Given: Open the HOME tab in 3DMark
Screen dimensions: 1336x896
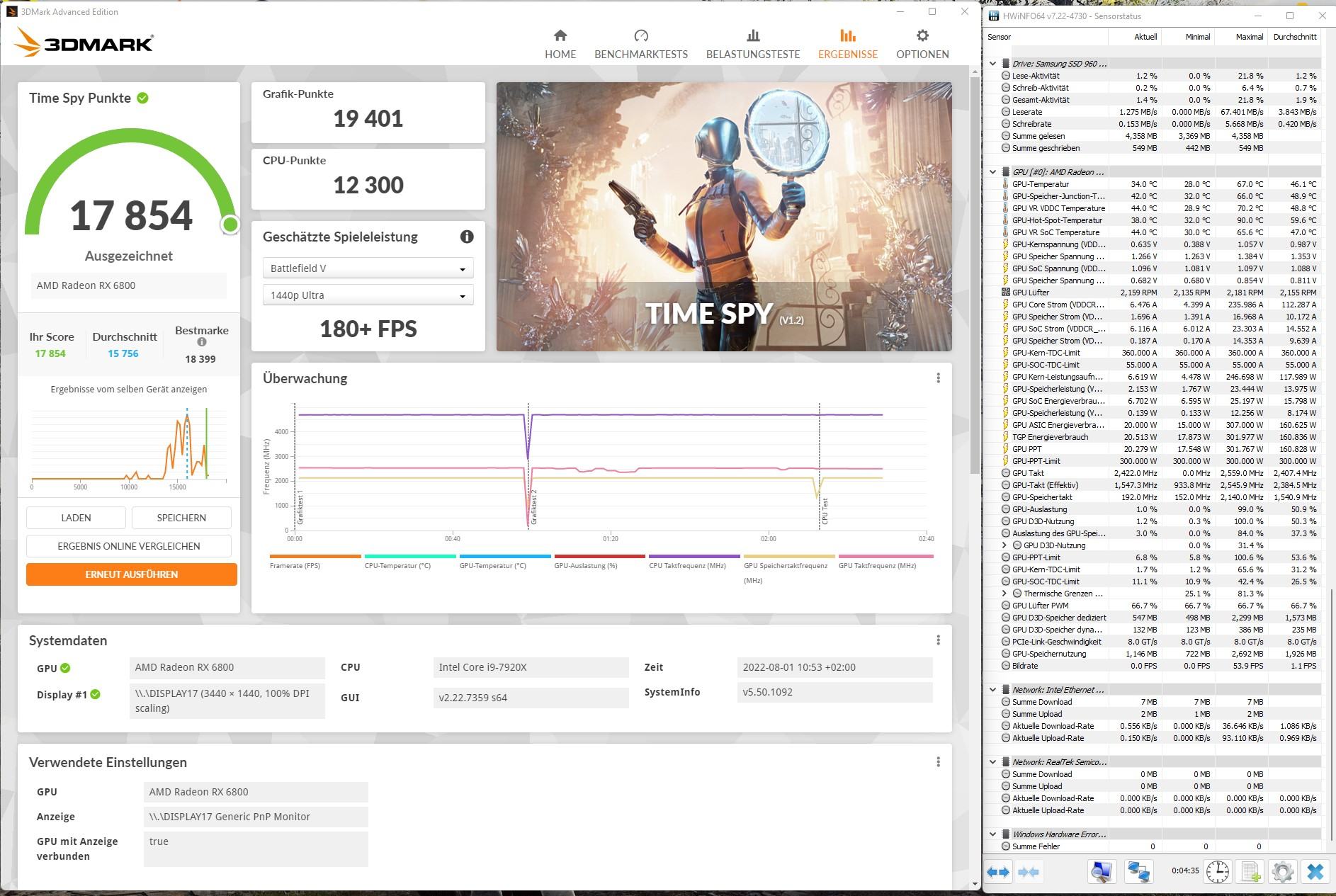Looking at the screenshot, I should click(x=560, y=44).
